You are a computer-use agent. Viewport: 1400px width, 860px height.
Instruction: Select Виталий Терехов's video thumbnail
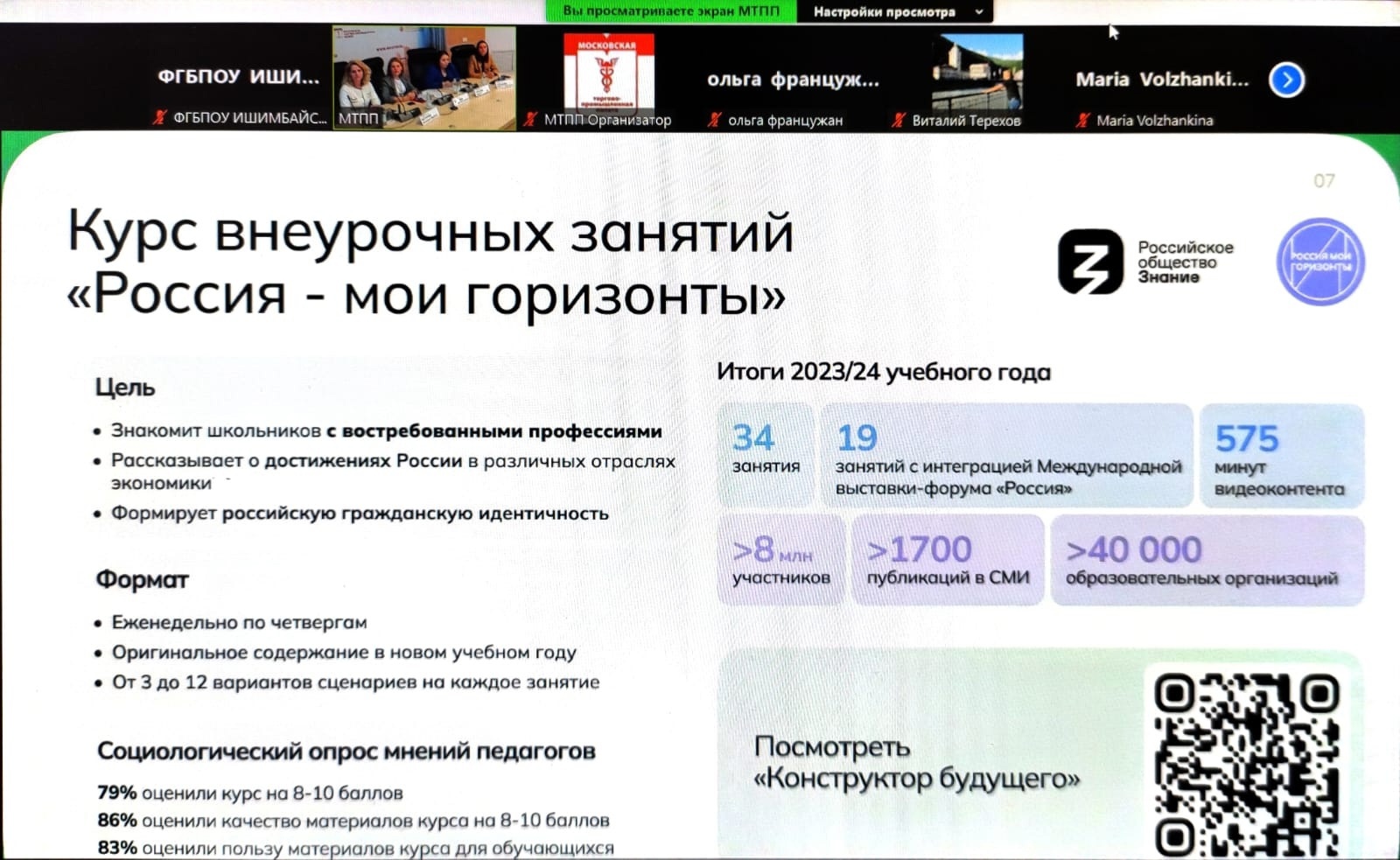[977, 73]
